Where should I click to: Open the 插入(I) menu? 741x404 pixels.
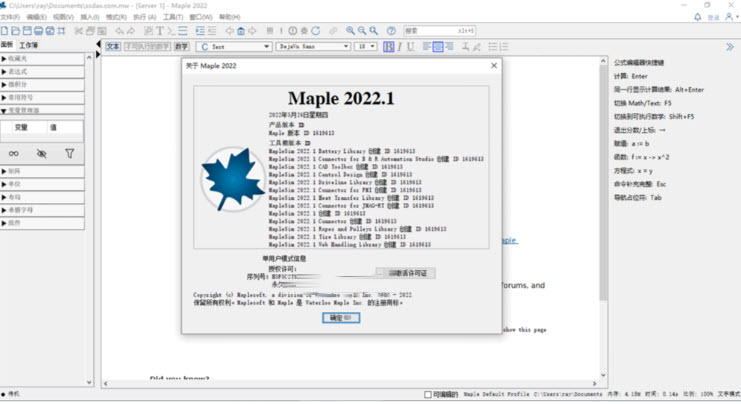pyautogui.click(x=90, y=17)
